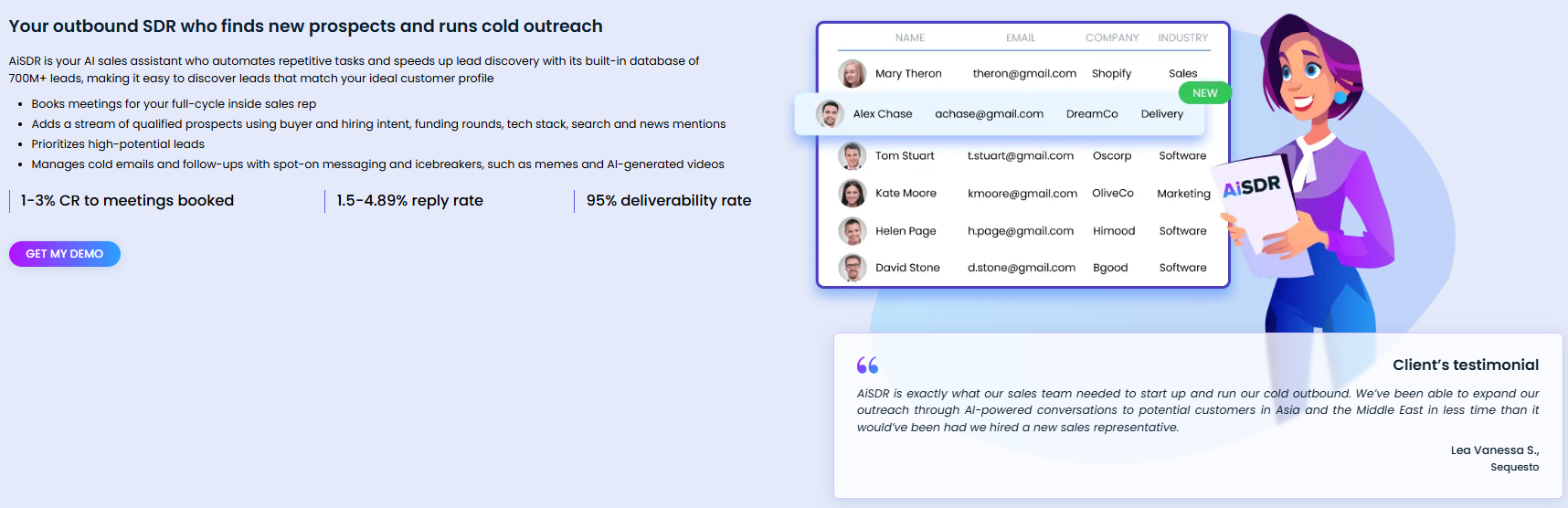This screenshot has width=1568, height=508.
Task: Select the name Alex Chase
Action: (883, 114)
